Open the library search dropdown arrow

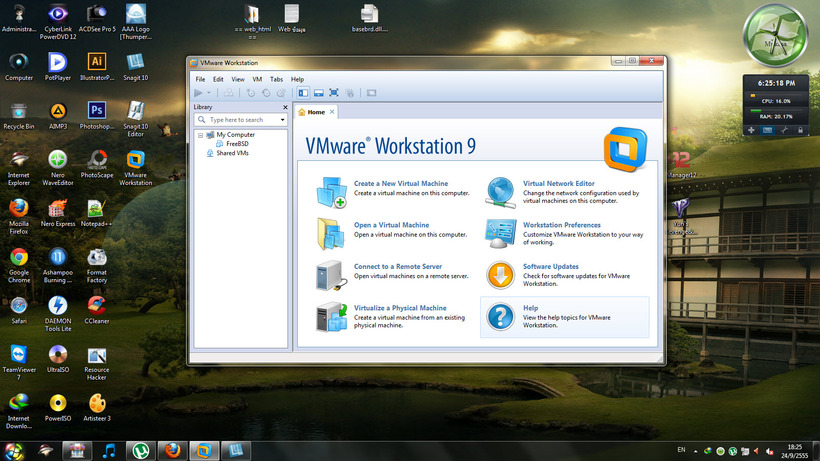click(282, 120)
